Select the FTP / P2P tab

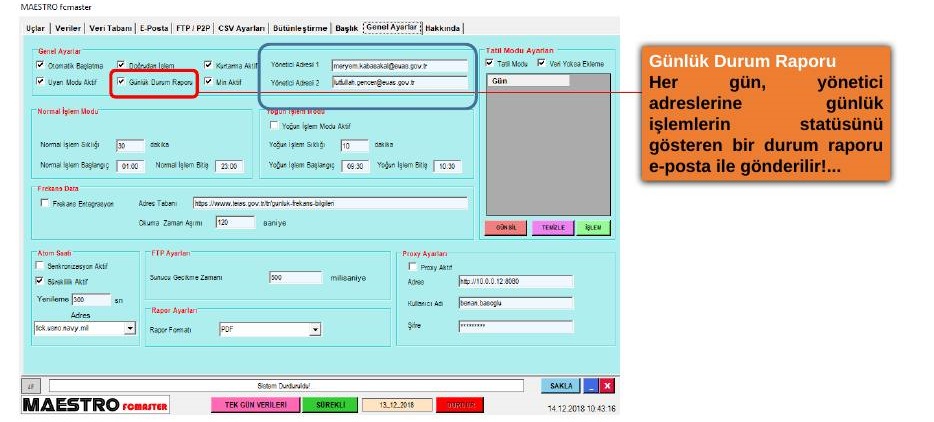193,28
